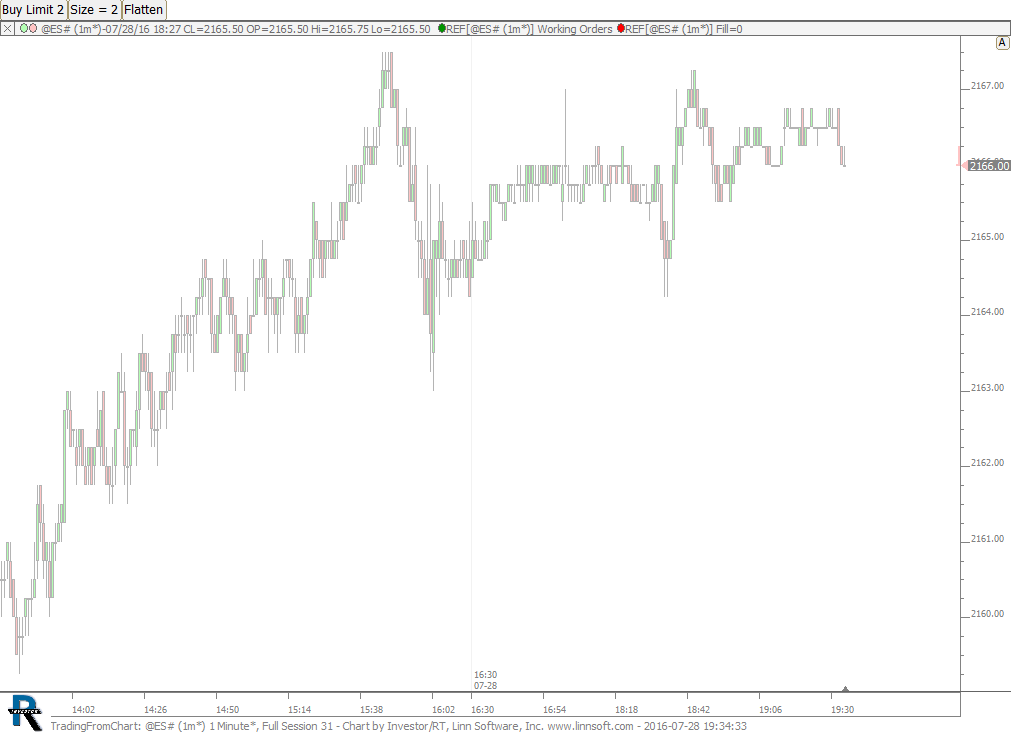
Task: Click the red Fill indicator dot
Action: coord(621,29)
